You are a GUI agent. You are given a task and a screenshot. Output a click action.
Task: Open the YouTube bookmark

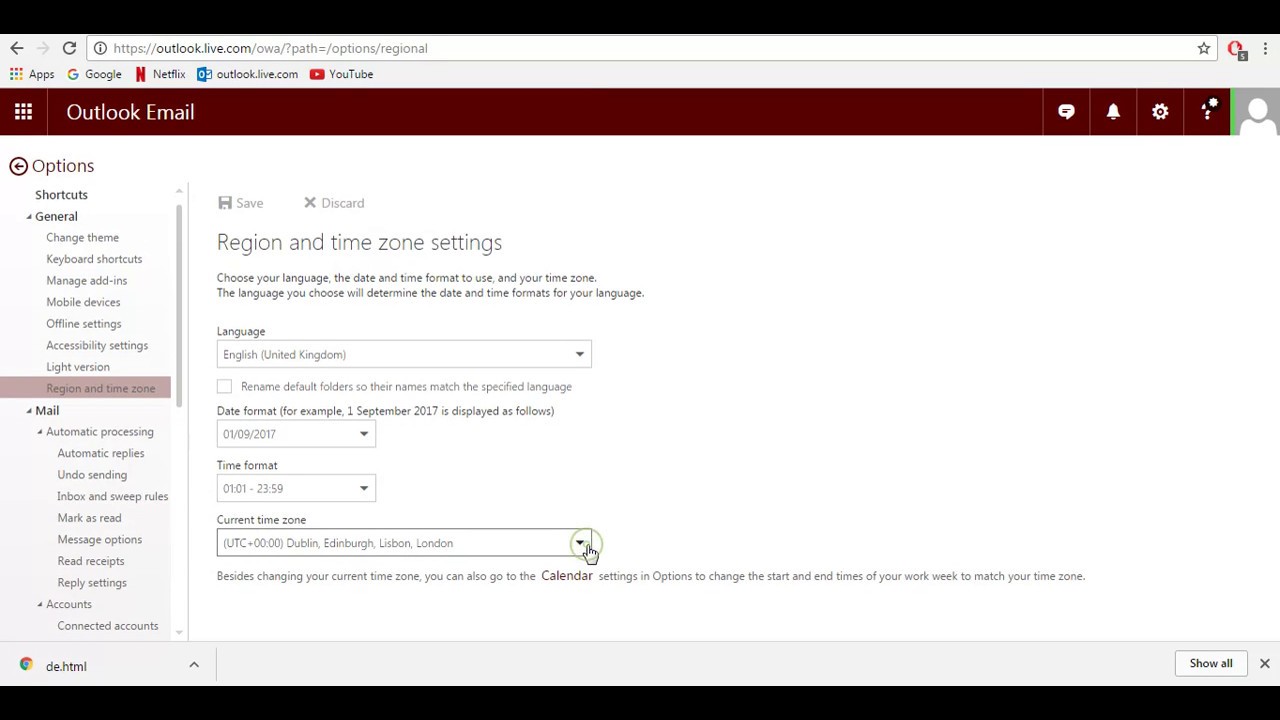(341, 74)
